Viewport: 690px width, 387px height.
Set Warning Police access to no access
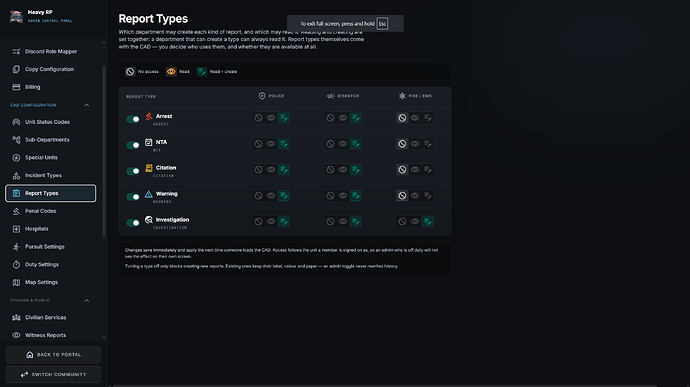(258, 195)
